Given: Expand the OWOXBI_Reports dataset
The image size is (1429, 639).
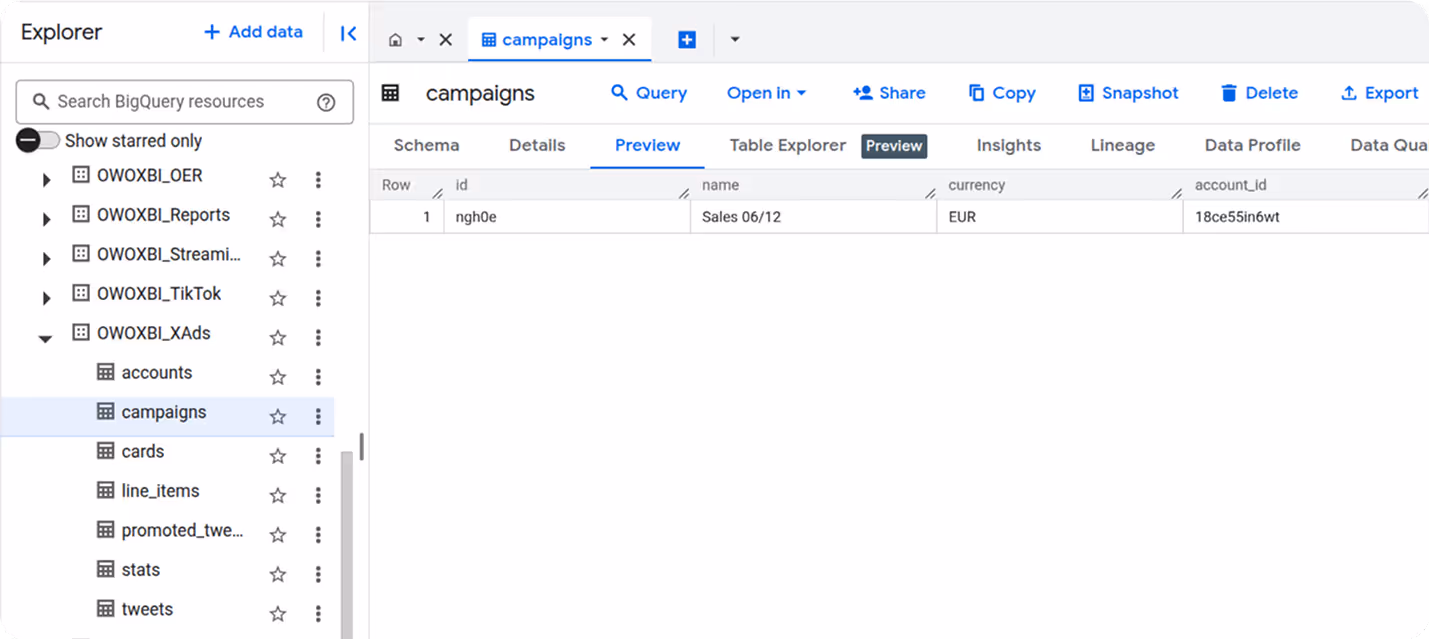Looking at the screenshot, I should (46, 220).
